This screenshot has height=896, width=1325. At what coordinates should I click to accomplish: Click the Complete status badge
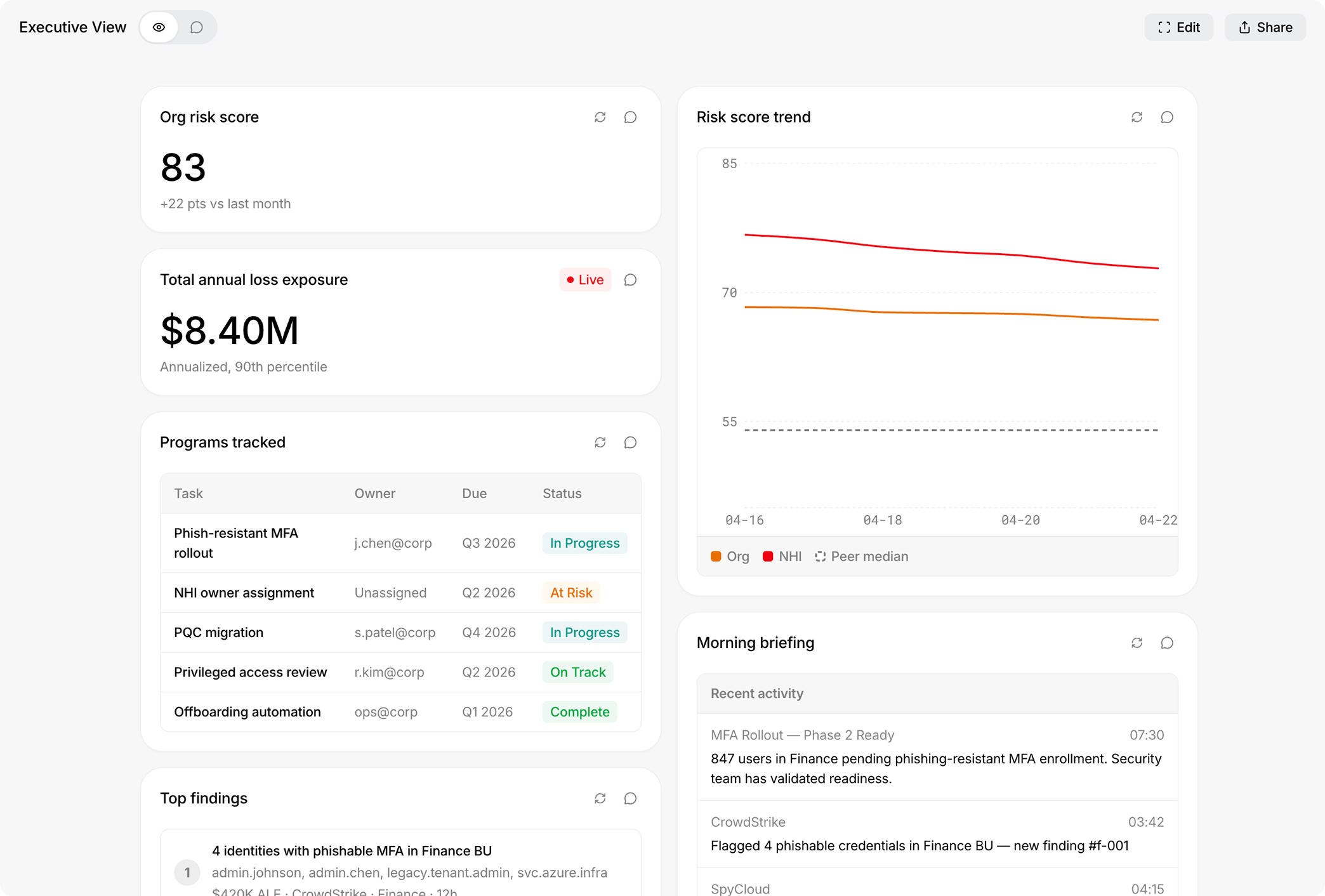pyautogui.click(x=580, y=712)
